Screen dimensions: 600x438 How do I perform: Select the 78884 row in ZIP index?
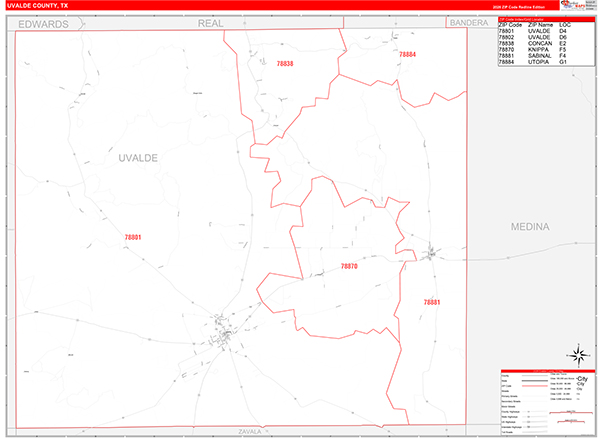click(546, 62)
